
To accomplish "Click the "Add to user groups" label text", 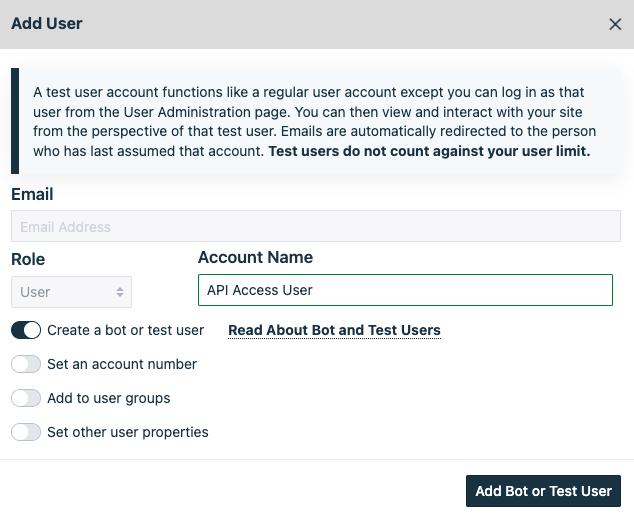I will (108, 398).
